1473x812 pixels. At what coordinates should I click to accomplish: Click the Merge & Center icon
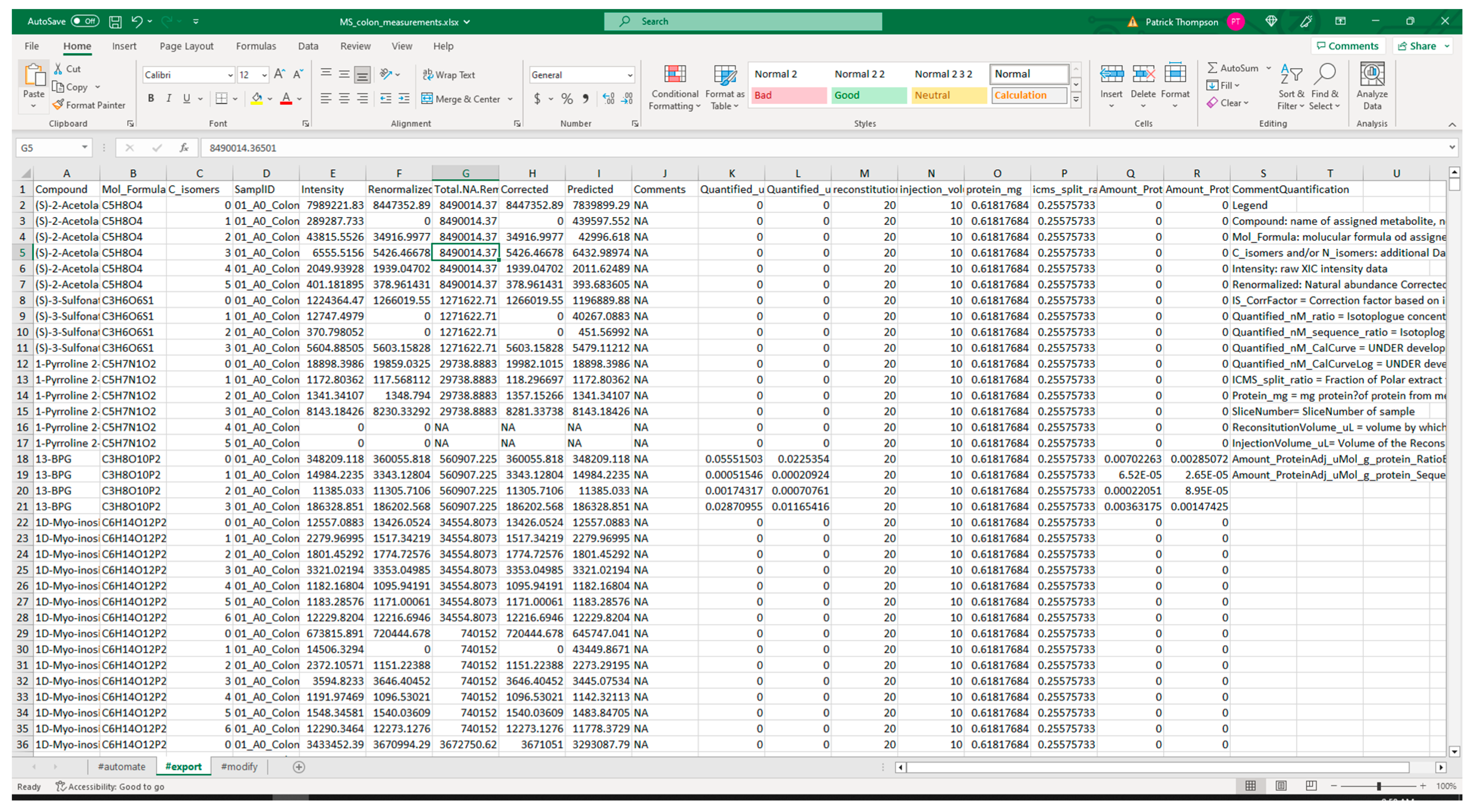click(427, 99)
